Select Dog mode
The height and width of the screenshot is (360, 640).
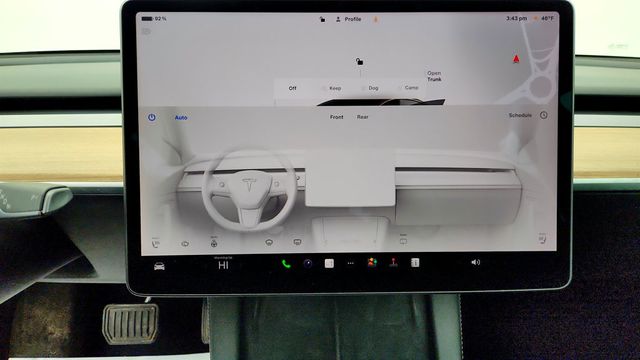pyautogui.click(x=373, y=88)
